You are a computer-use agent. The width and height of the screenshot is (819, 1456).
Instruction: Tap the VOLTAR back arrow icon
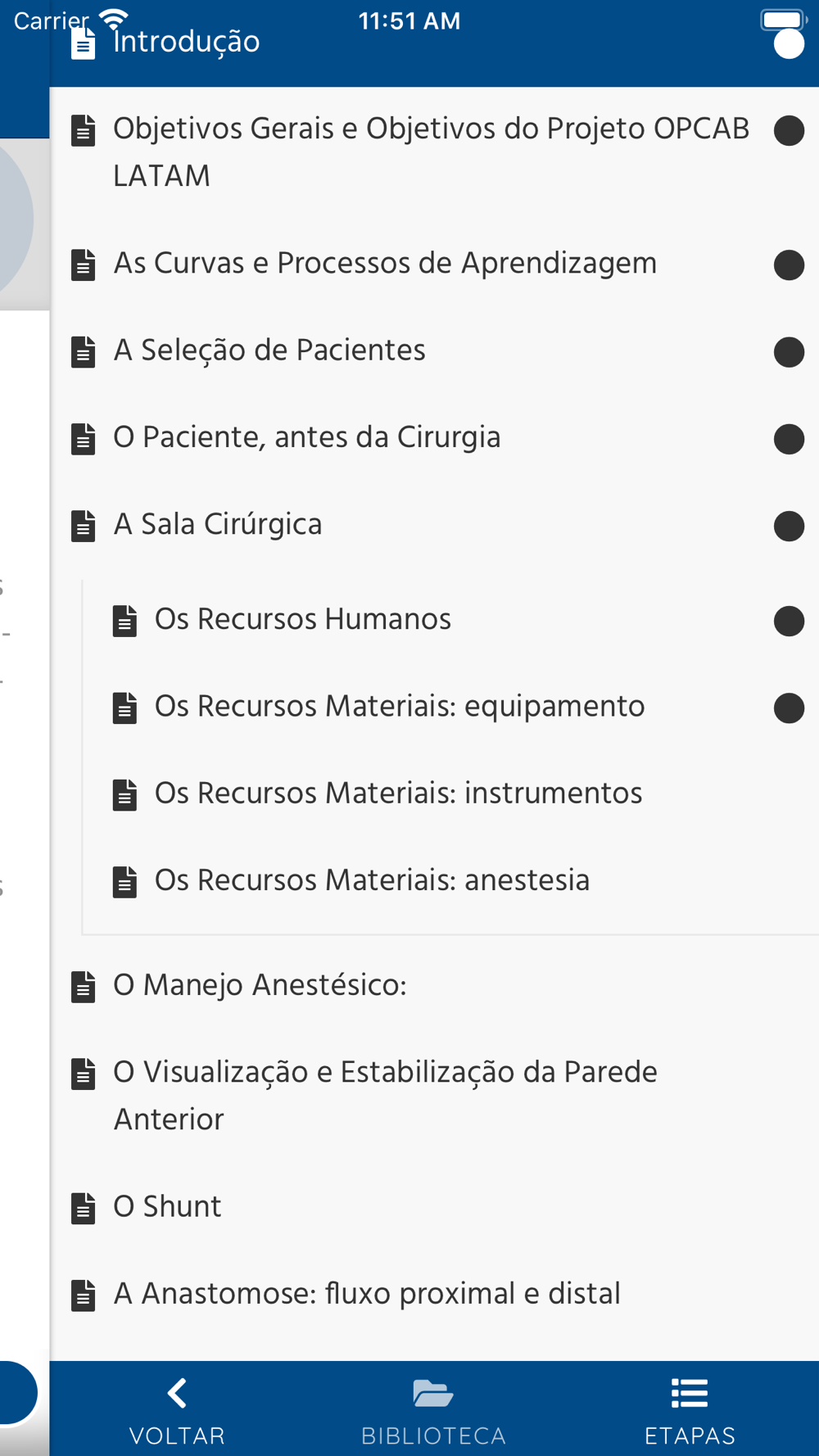pyautogui.click(x=177, y=1393)
